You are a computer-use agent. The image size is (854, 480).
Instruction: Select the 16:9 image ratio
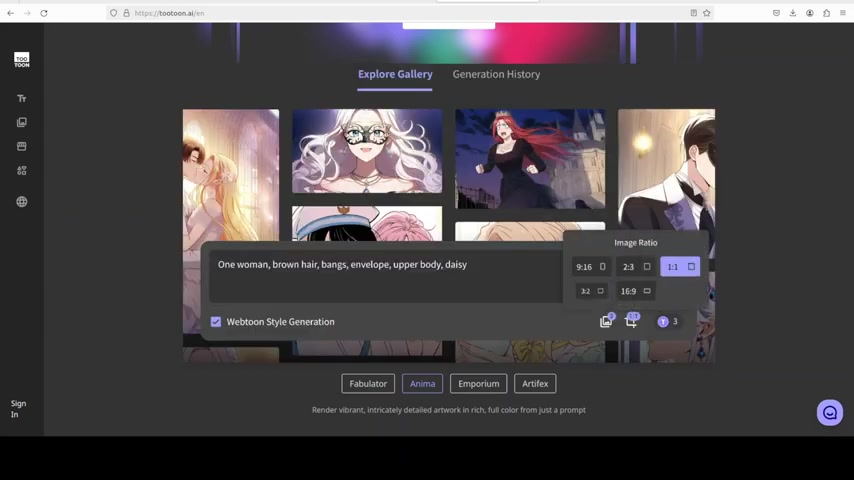point(635,291)
